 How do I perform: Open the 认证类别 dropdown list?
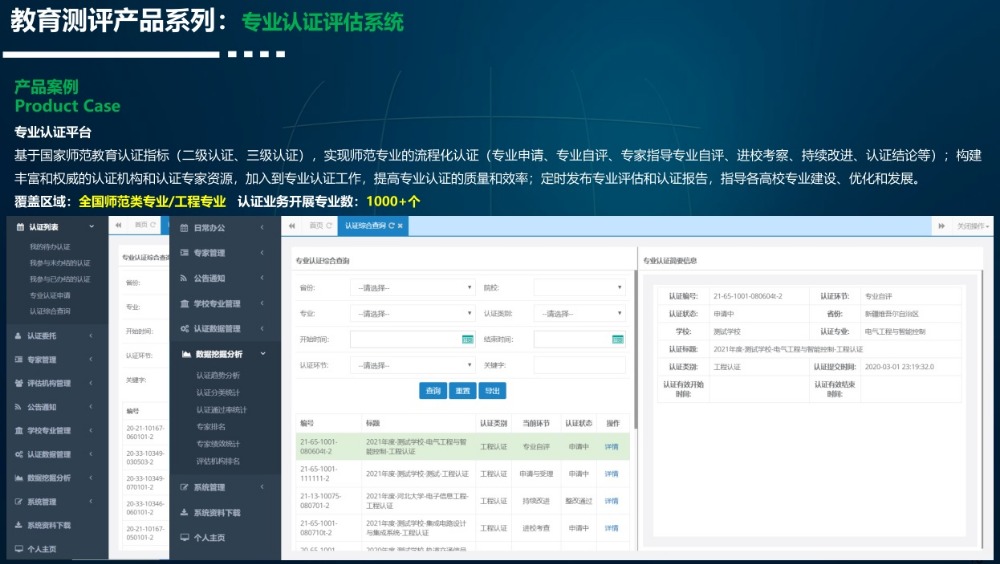coord(579,314)
